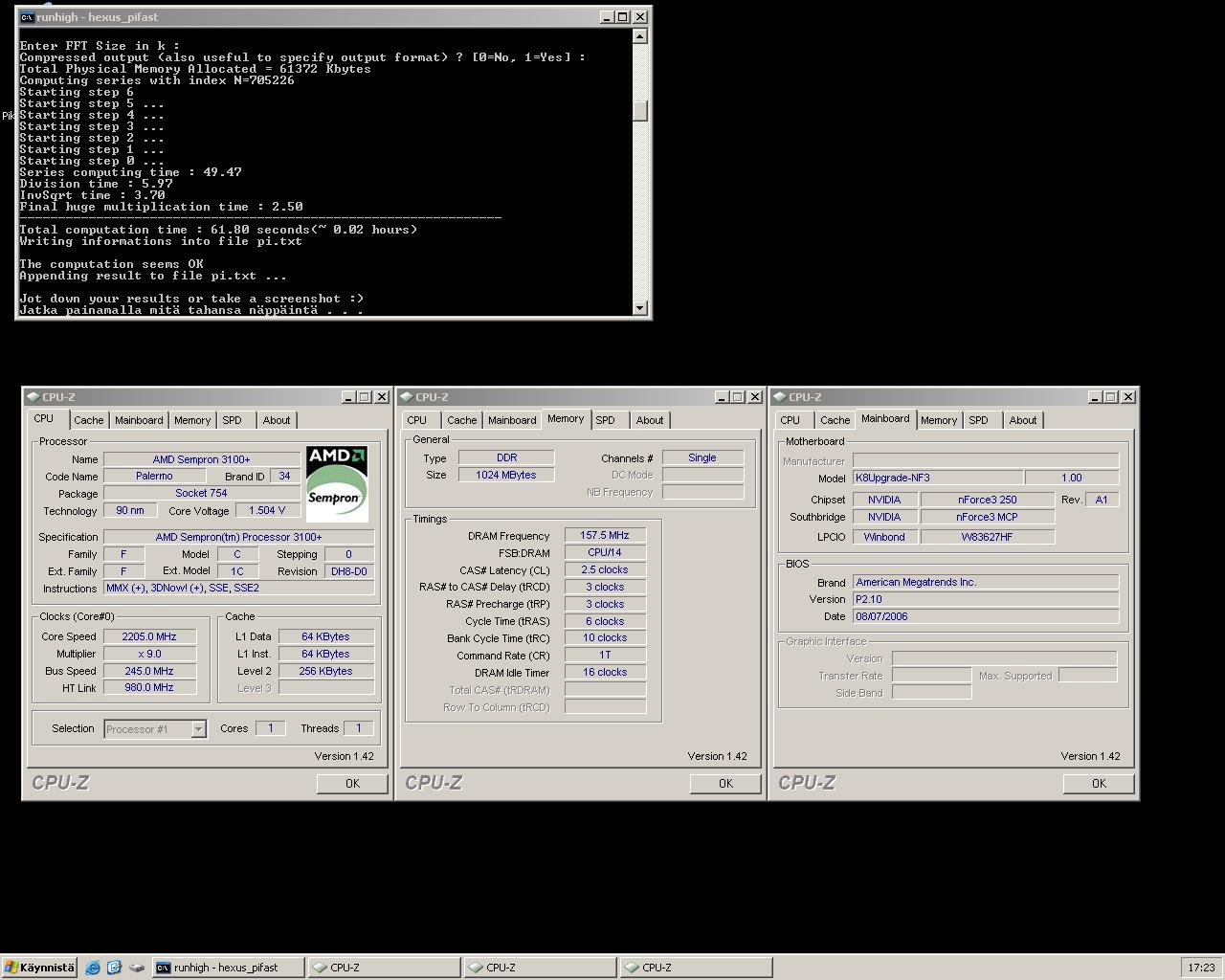Click the Memory CPU-Z window title icon

pos(406,397)
